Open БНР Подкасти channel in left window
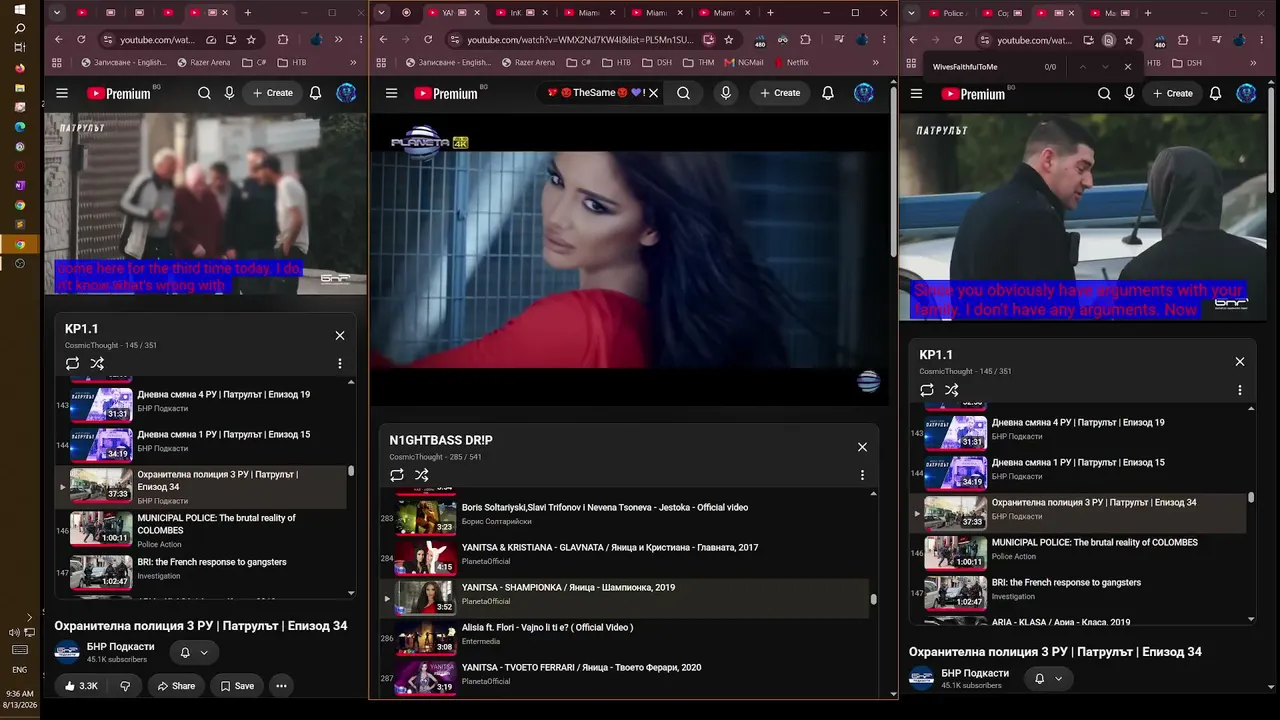 (120, 647)
